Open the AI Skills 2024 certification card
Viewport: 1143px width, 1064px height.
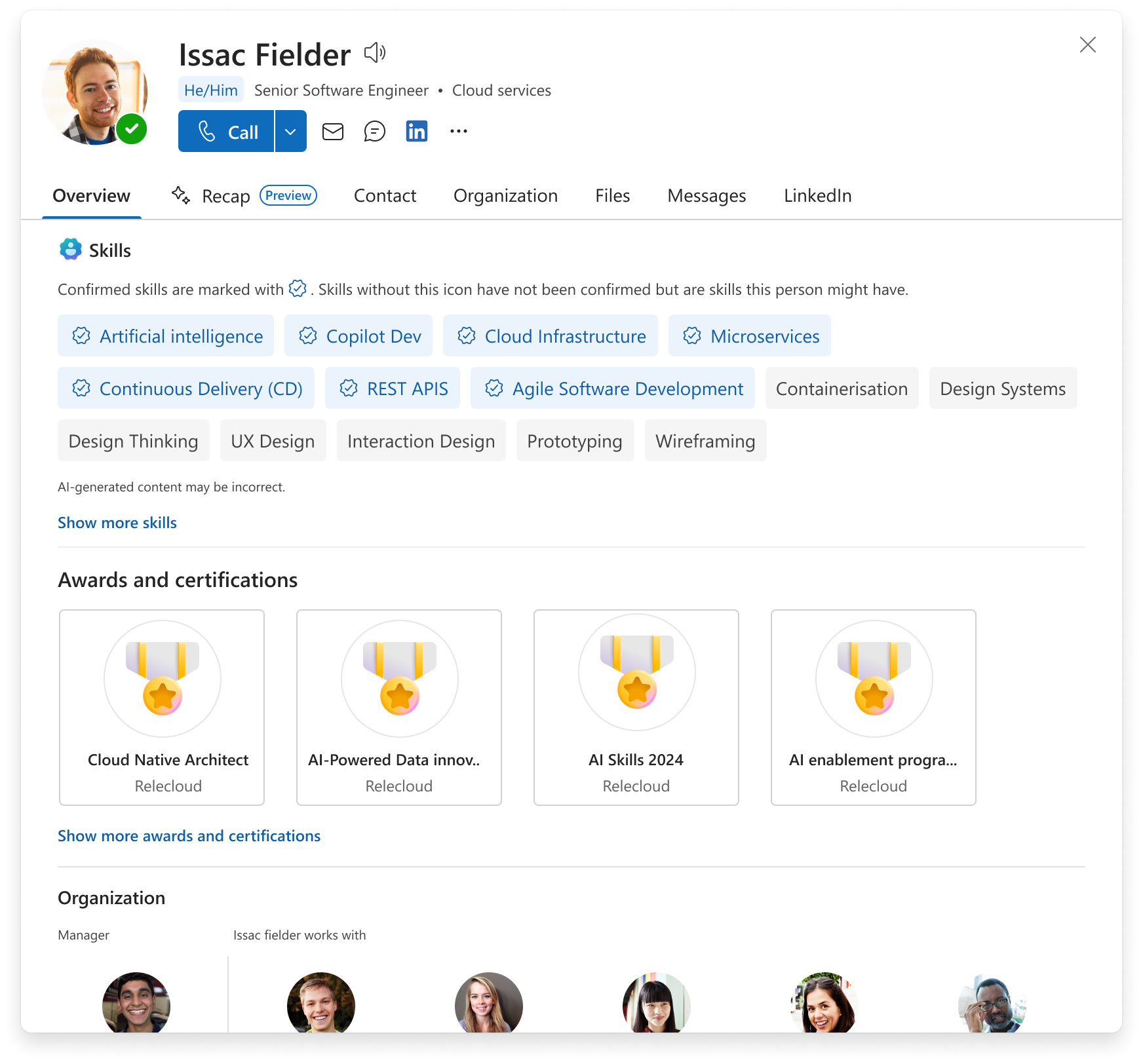[636, 708]
